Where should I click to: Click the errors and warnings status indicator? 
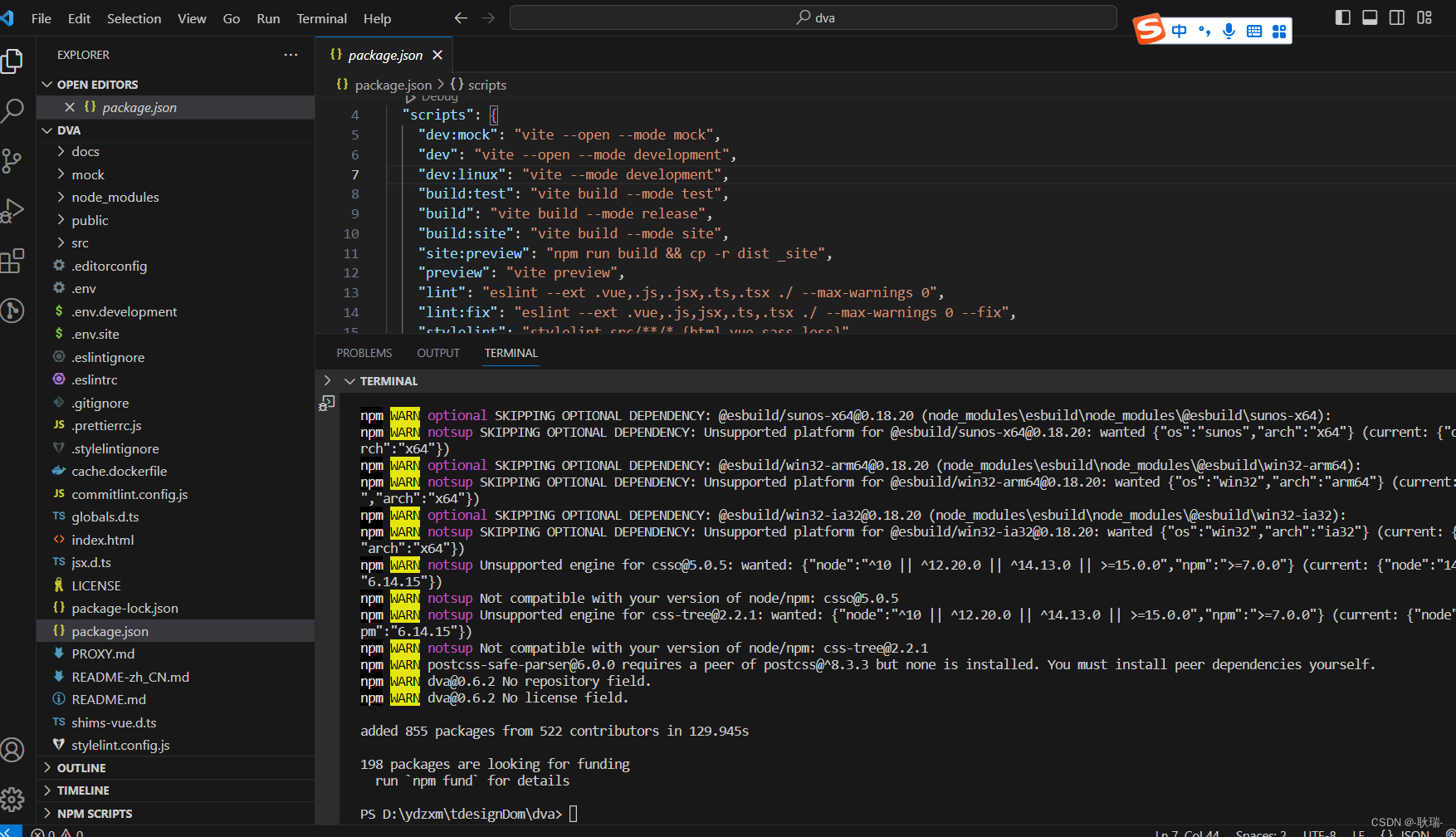[57, 833]
